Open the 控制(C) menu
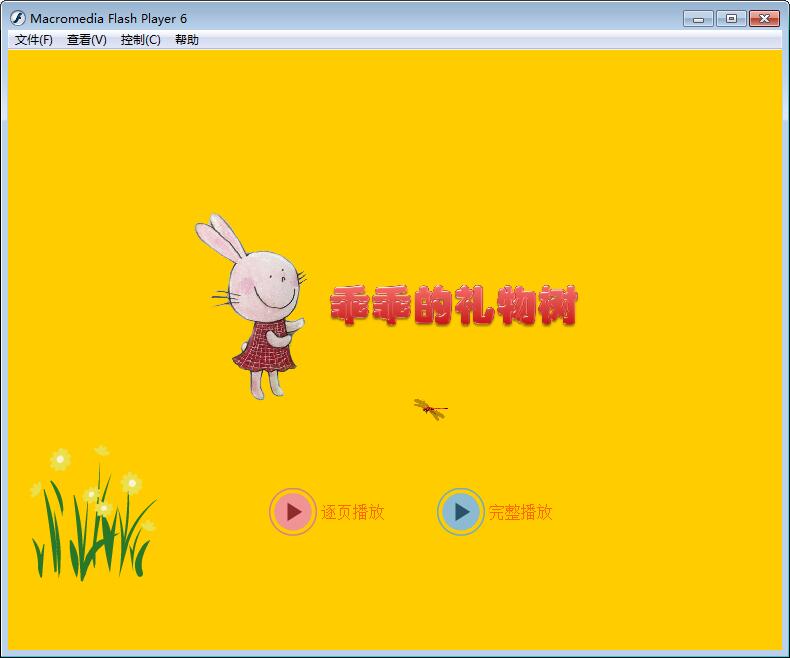This screenshot has height=658, width=790. 140,40
